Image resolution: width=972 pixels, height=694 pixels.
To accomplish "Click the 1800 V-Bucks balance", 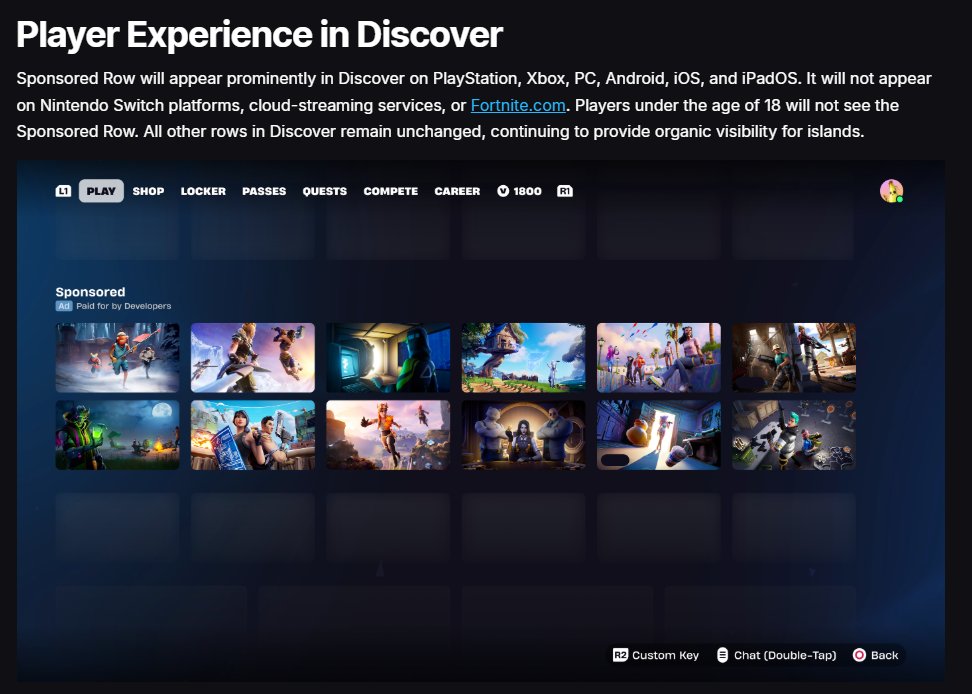I will 528,191.
